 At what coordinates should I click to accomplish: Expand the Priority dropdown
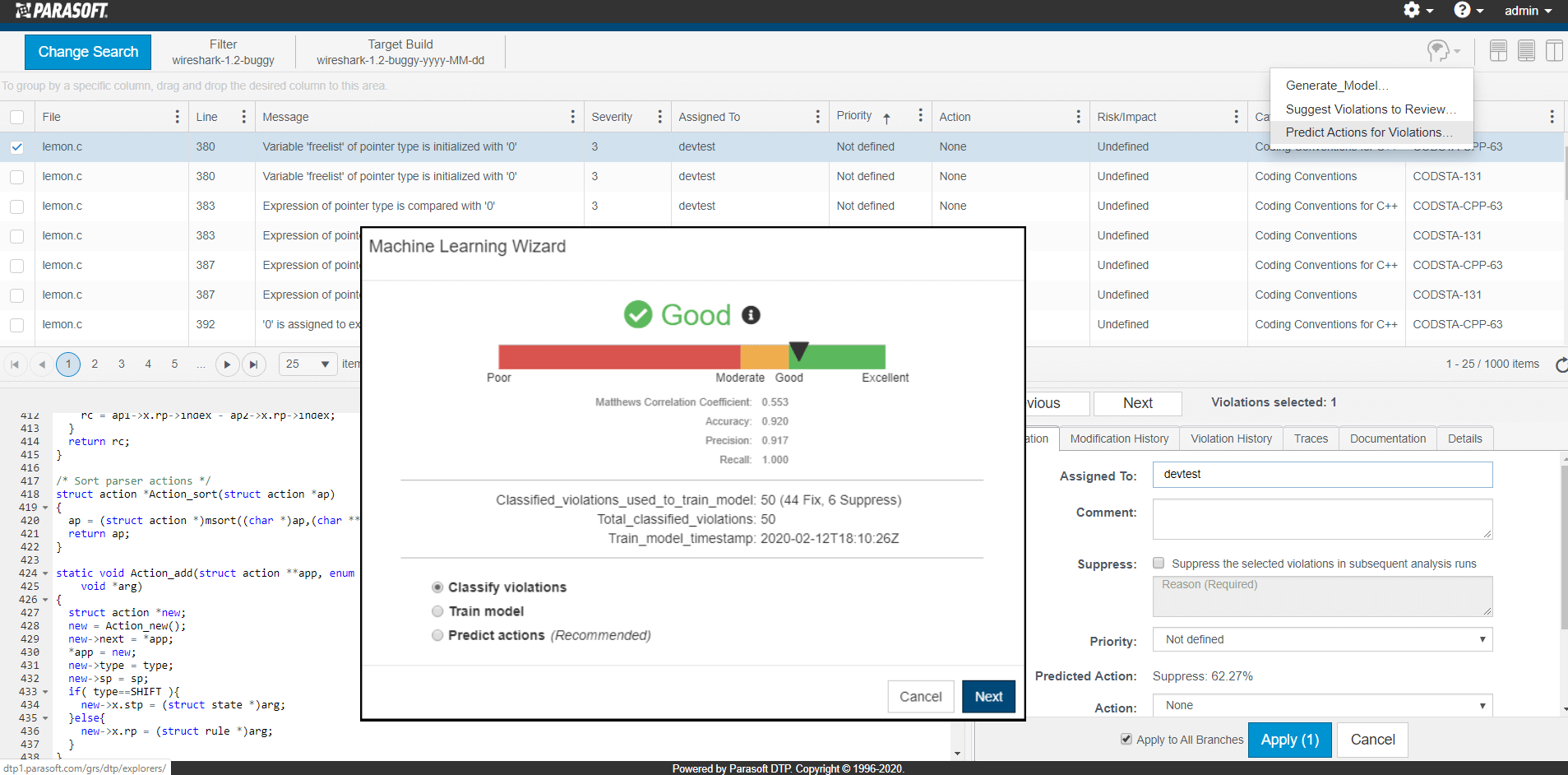tap(1322, 639)
